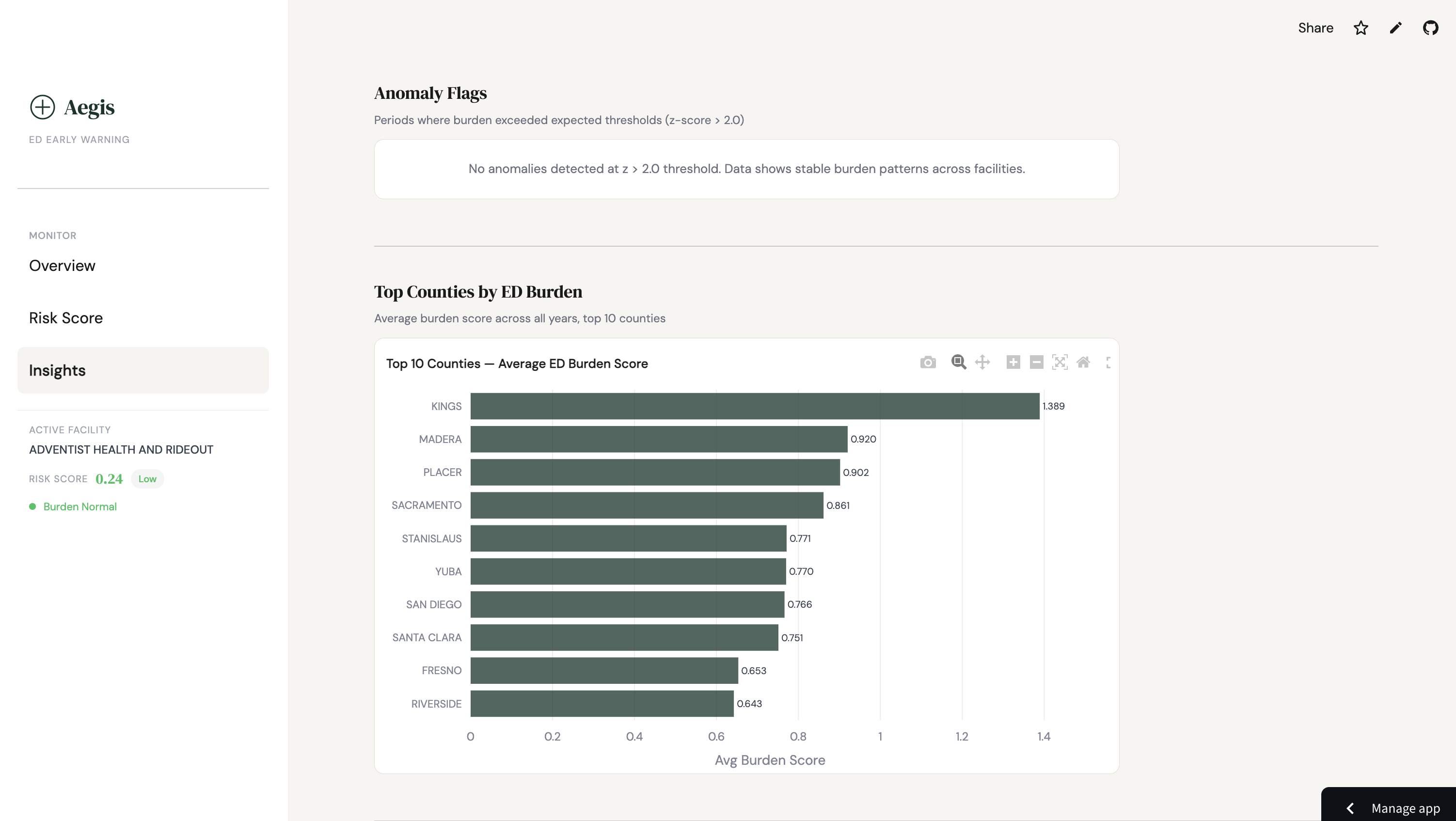Zoom out with the chart minus icon

(1036, 362)
